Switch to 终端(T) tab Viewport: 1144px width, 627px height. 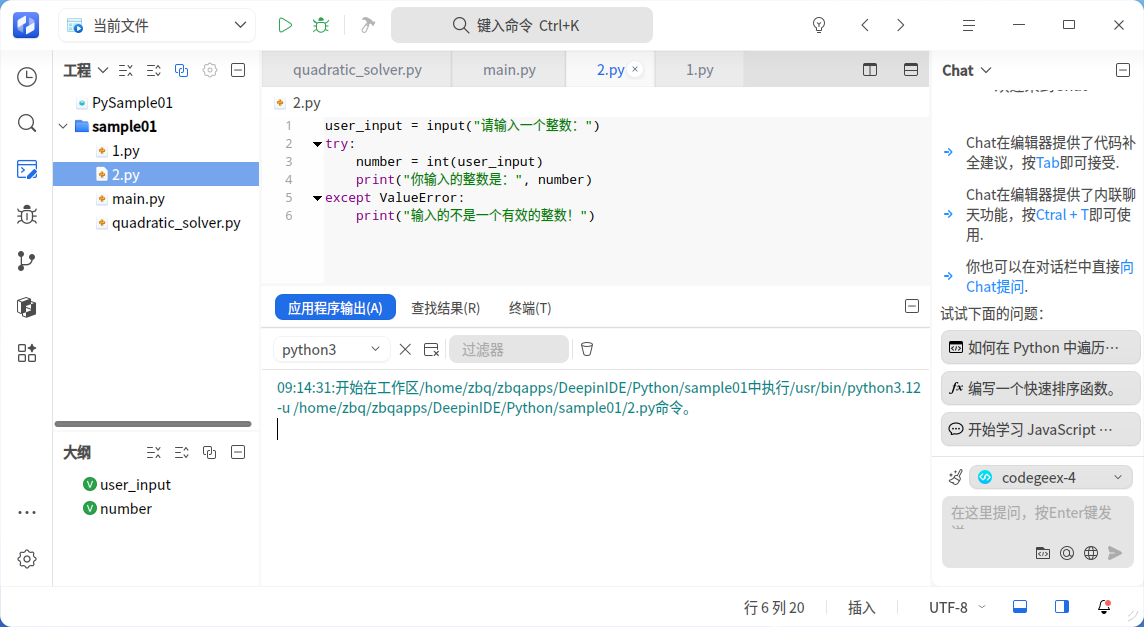pyautogui.click(x=530, y=308)
